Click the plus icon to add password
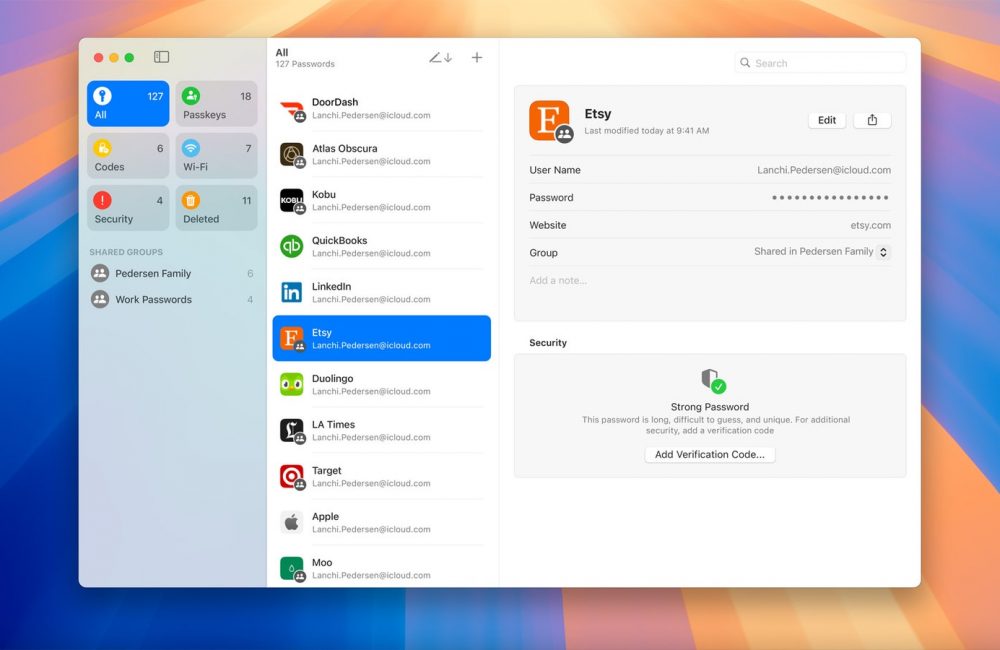The width and height of the screenshot is (1000, 650). coord(477,58)
